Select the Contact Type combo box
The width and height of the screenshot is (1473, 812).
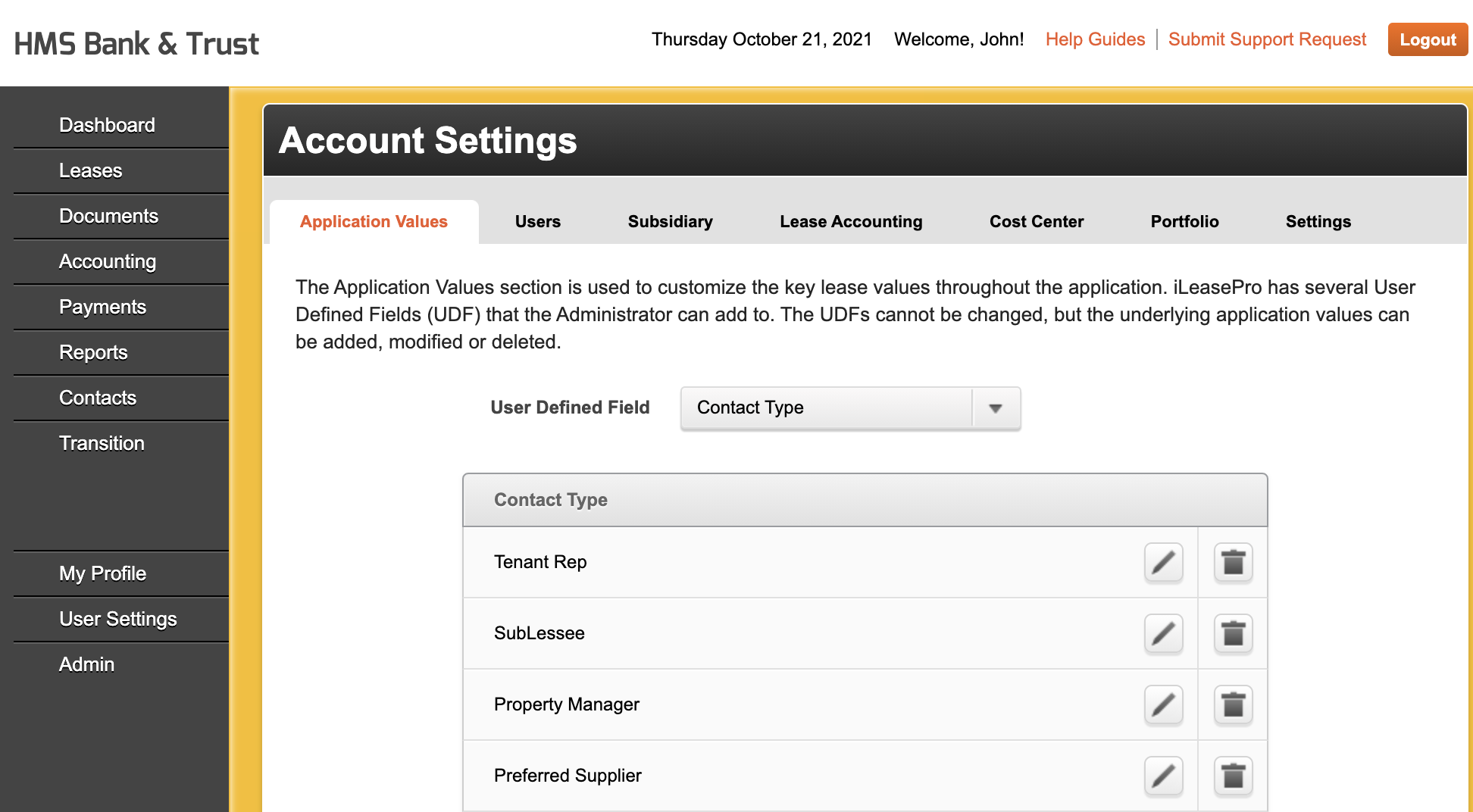click(850, 408)
